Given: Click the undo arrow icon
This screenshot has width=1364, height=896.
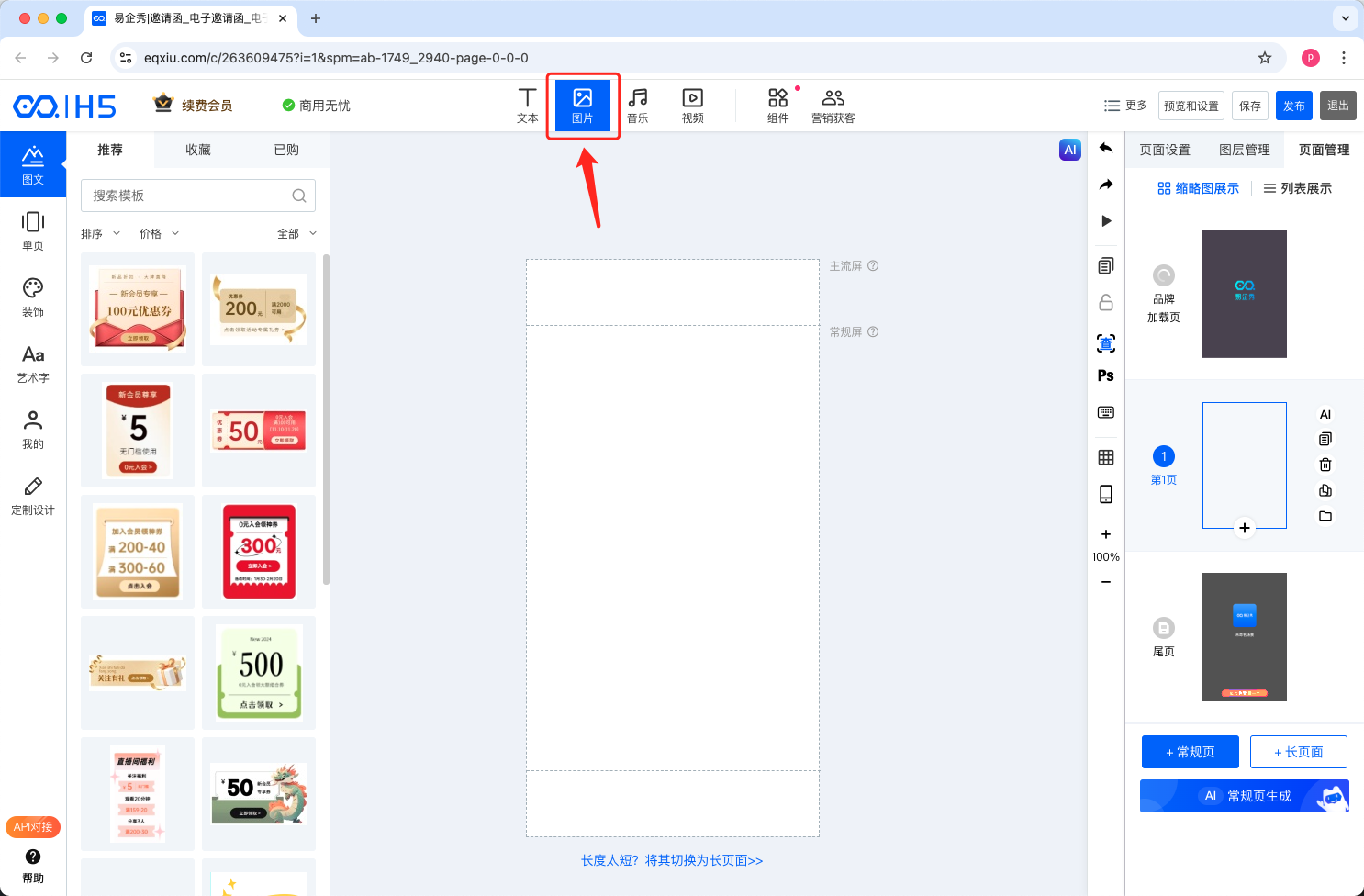Looking at the screenshot, I should click(1106, 148).
